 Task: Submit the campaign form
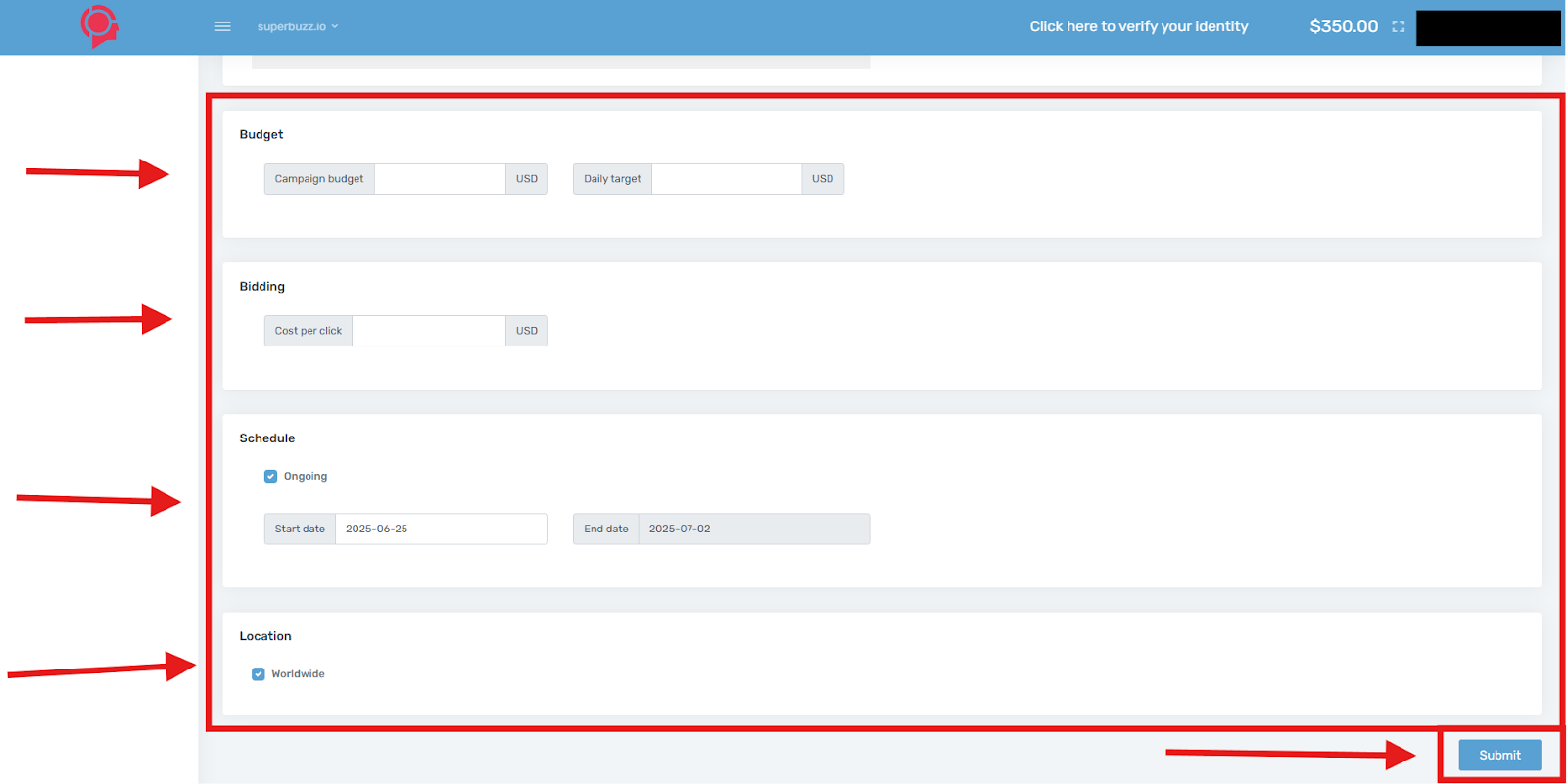[1499, 755]
